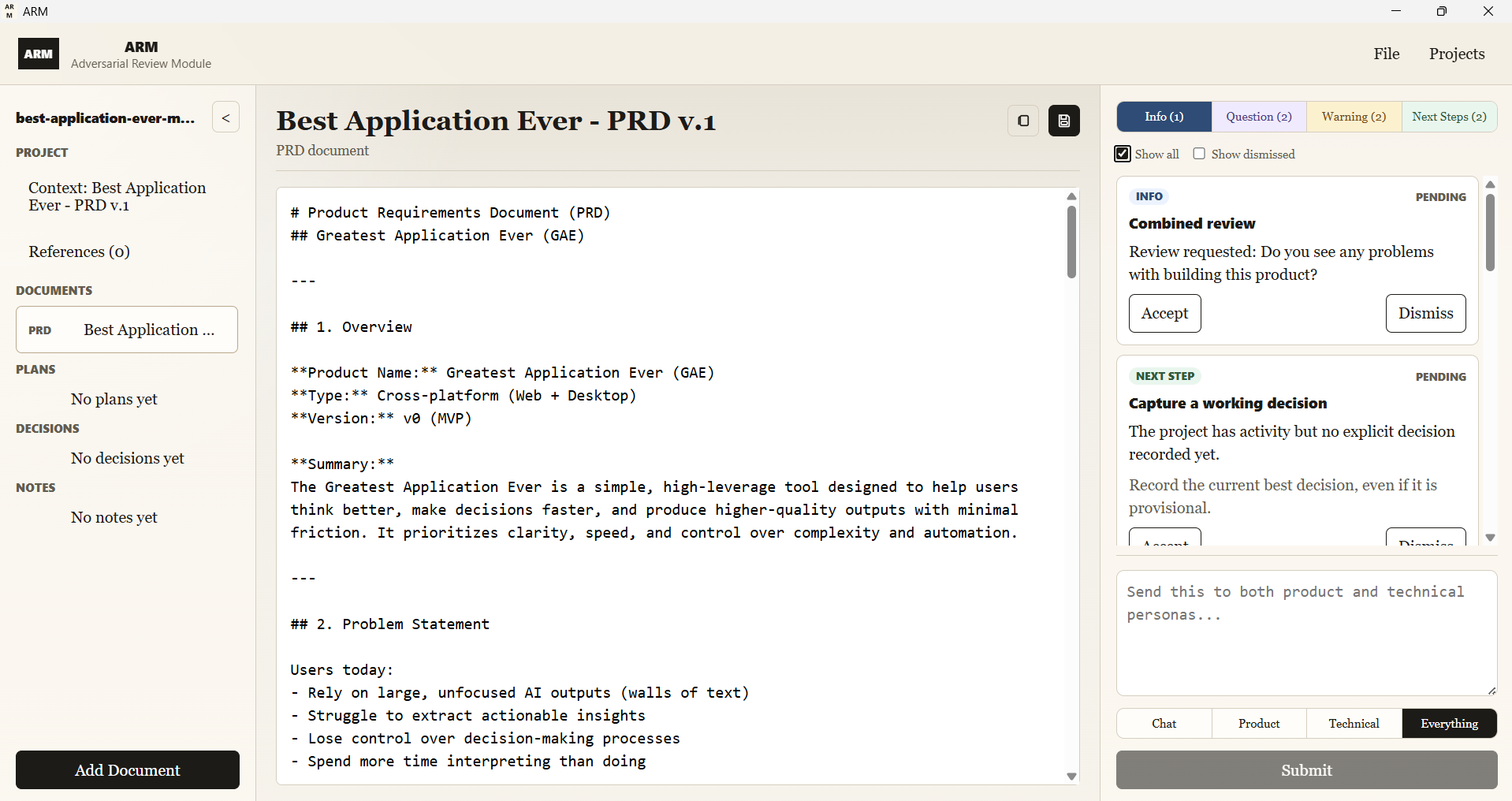Select the Next Steps (2) tab
The height and width of the screenshot is (801, 1512).
pyautogui.click(x=1449, y=117)
